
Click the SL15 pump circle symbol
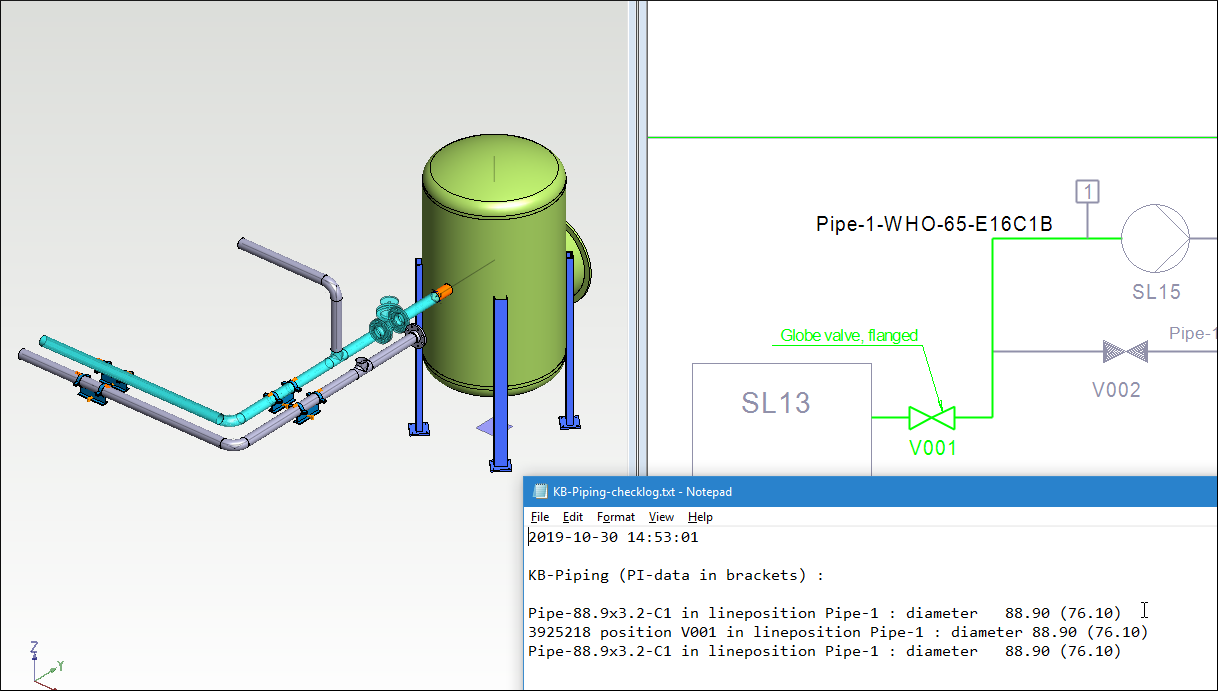pyautogui.click(x=1154, y=239)
